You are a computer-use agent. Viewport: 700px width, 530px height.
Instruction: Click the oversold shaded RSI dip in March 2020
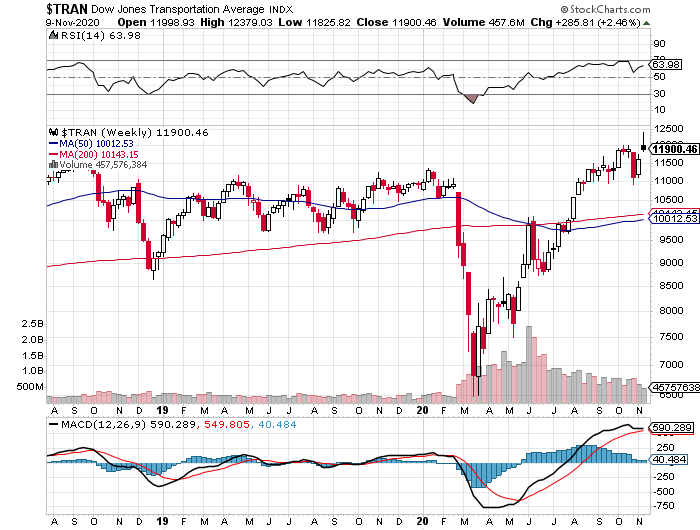click(472, 98)
